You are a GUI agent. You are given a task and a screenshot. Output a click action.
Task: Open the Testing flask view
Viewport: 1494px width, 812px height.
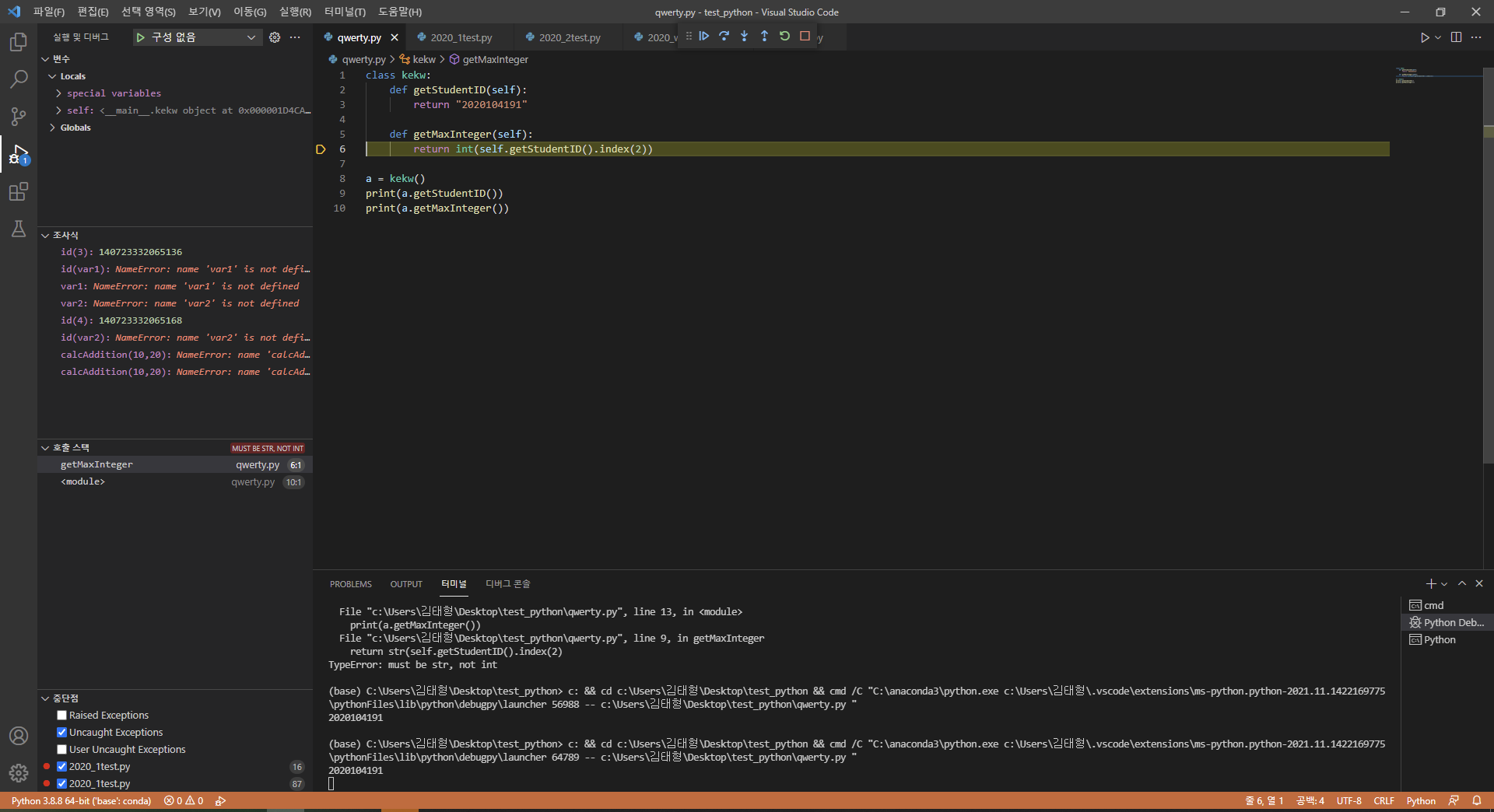[19, 229]
